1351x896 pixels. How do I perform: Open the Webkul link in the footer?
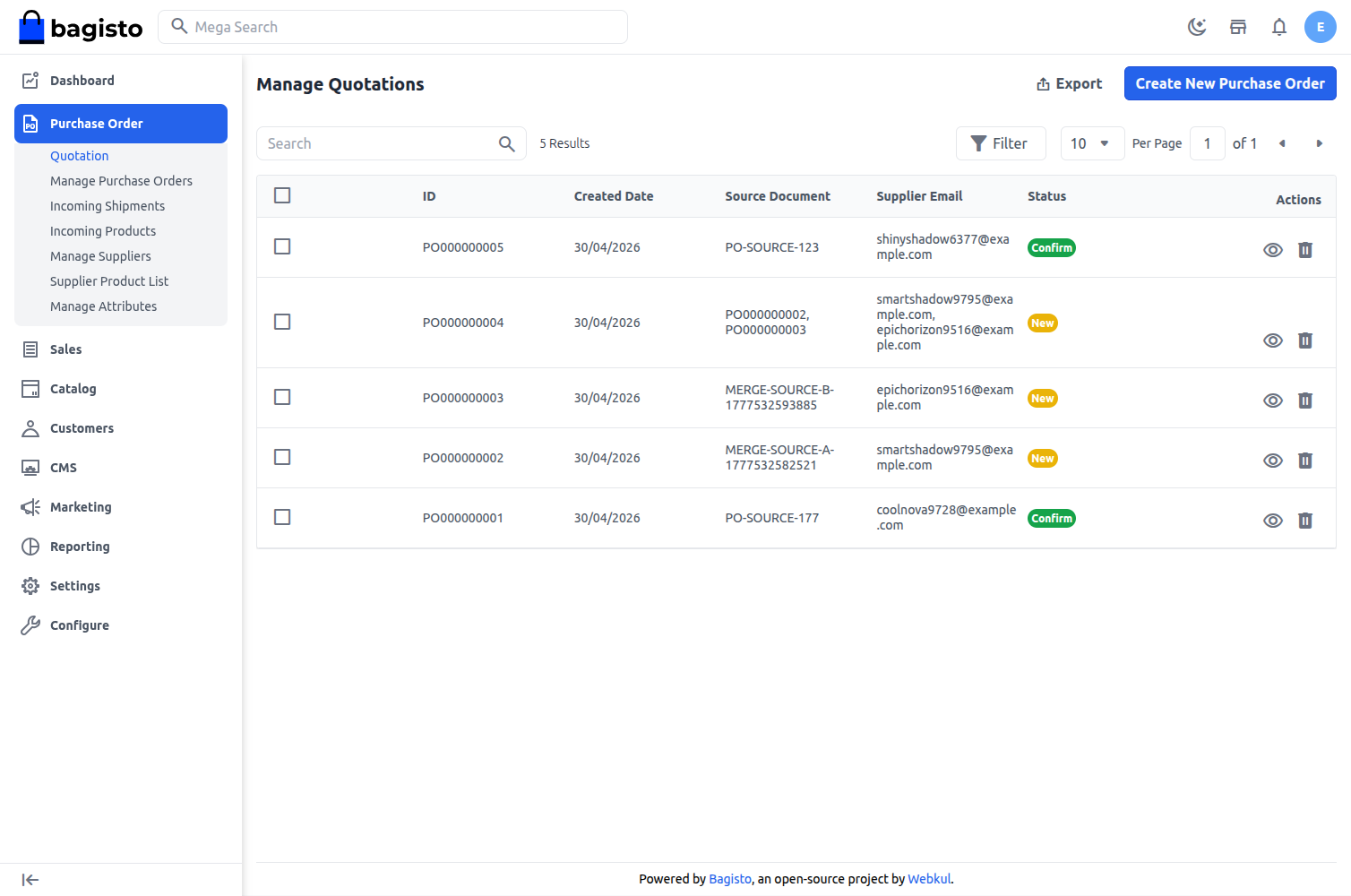tap(929, 879)
